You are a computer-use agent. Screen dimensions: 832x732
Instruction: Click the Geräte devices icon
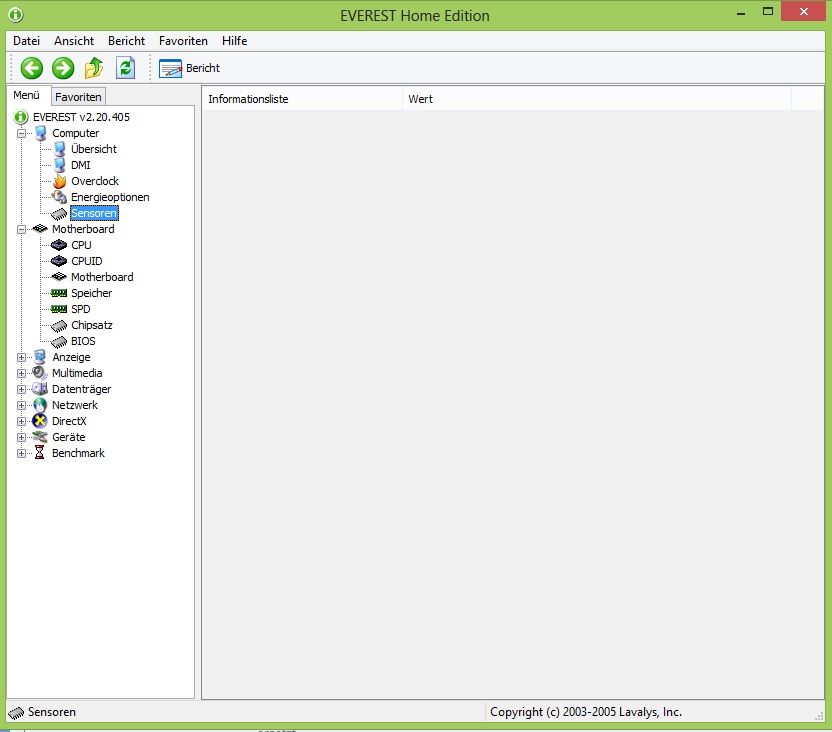tap(40, 437)
